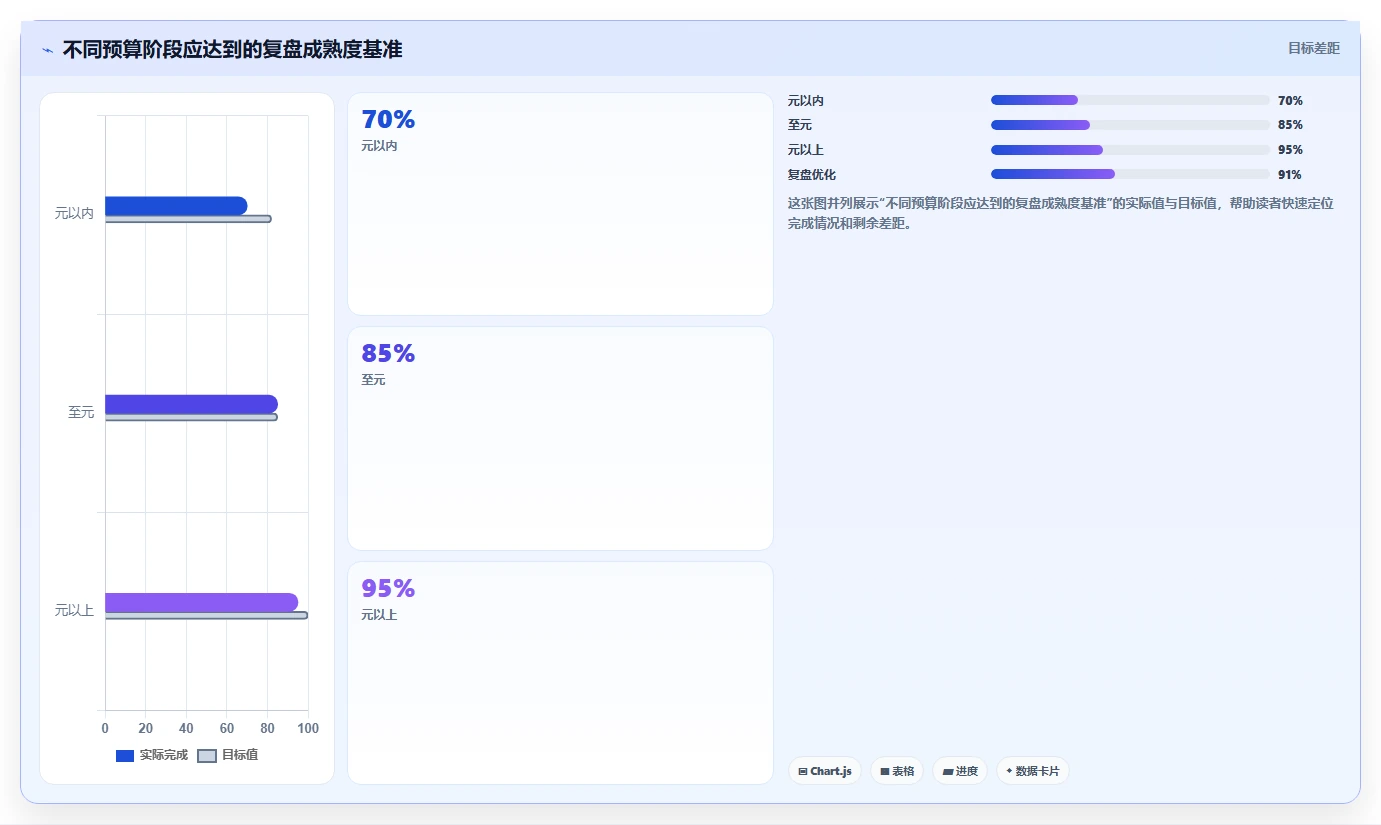
Task: Click the gray 元以内 target bar in chart
Action: coord(188,219)
